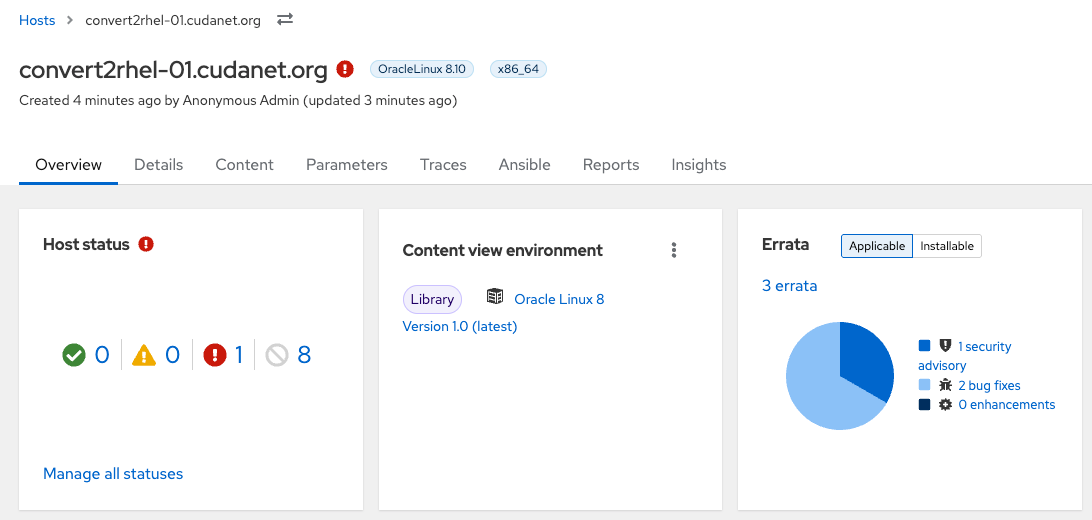Viewport: 1092px width, 520px height.
Task: Click the gray disabled status circle icon
Action: pyautogui.click(x=277, y=355)
